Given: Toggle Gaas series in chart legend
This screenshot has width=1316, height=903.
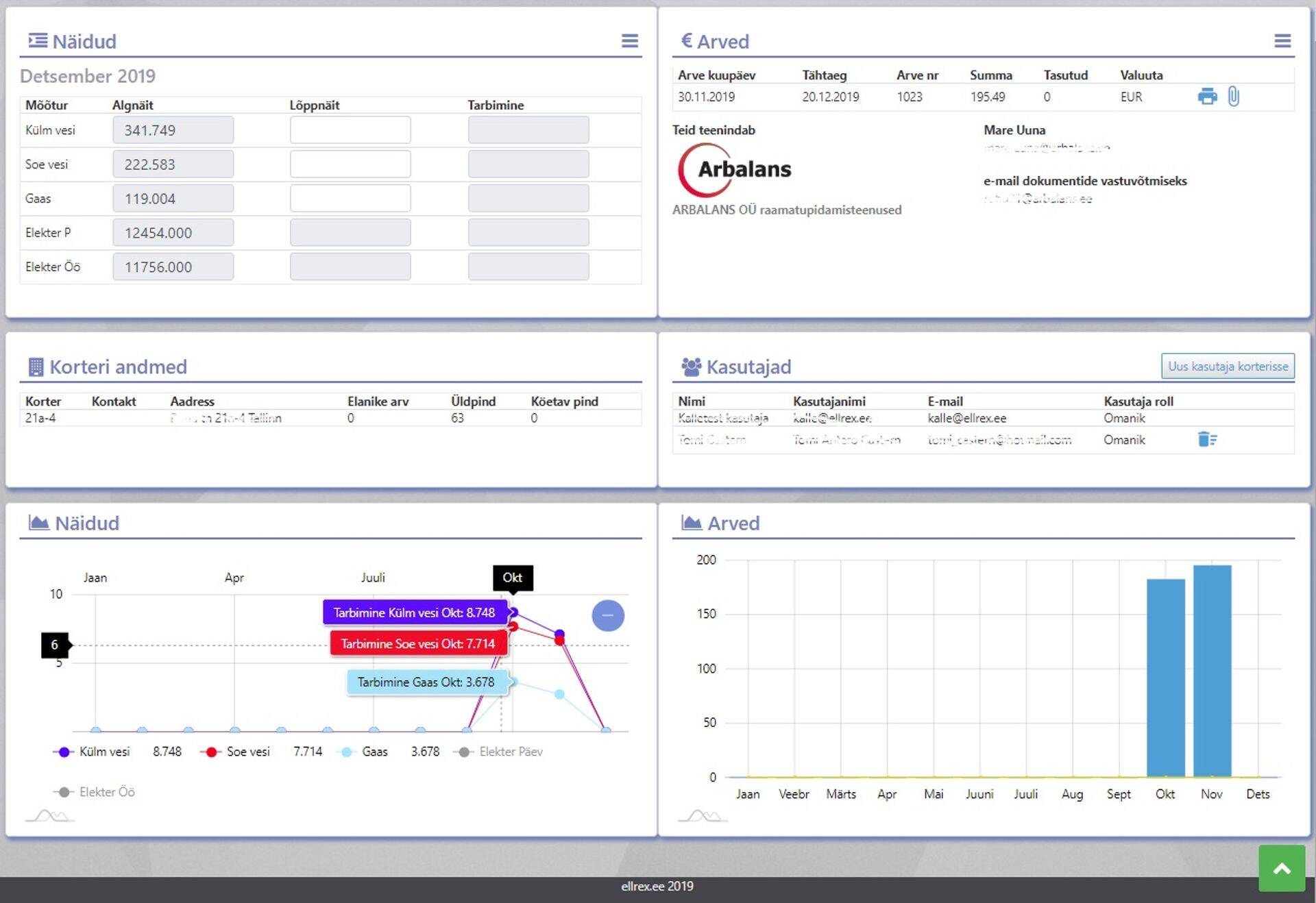Looking at the screenshot, I should [x=374, y=752].
